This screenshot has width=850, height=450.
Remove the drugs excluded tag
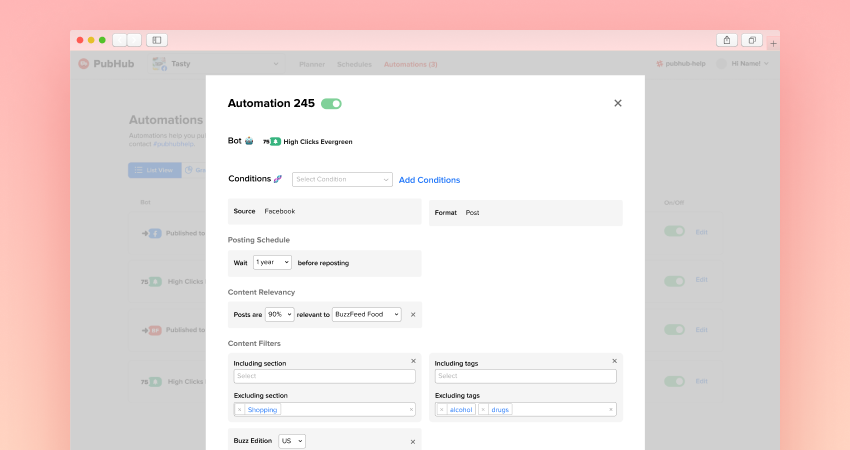[484, 410]
